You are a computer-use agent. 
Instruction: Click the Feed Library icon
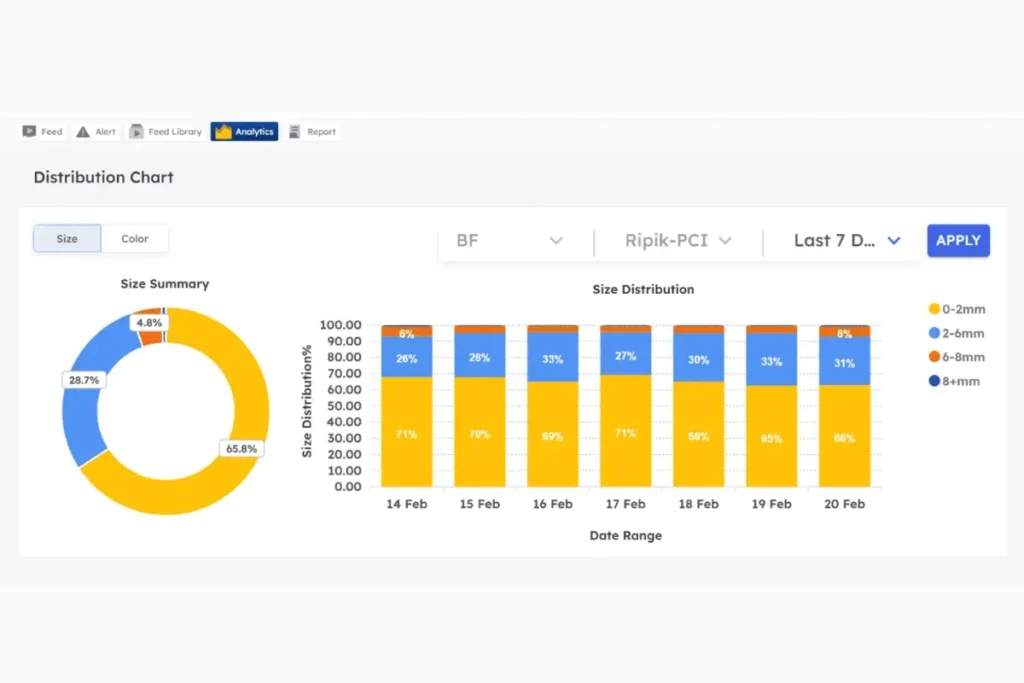pyautogui.click(x=137, y=132)
